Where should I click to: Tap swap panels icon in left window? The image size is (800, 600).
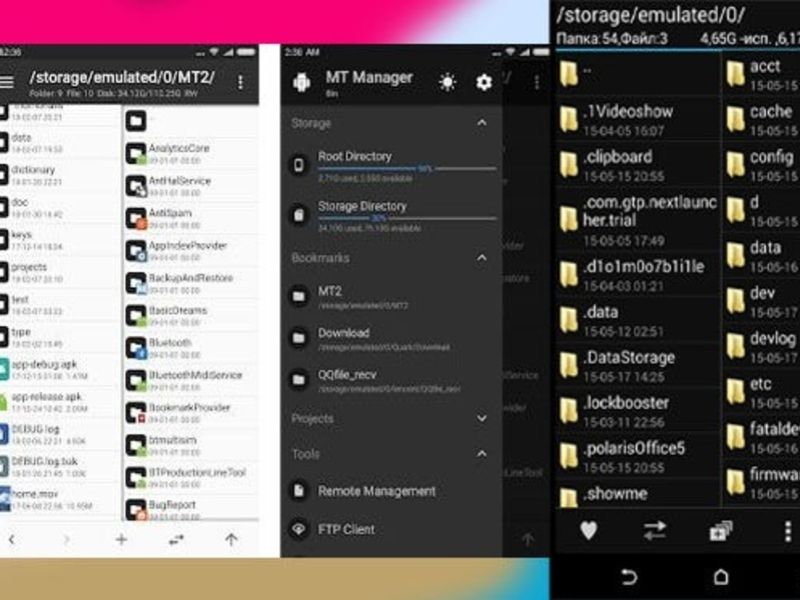tap(176, 539)
